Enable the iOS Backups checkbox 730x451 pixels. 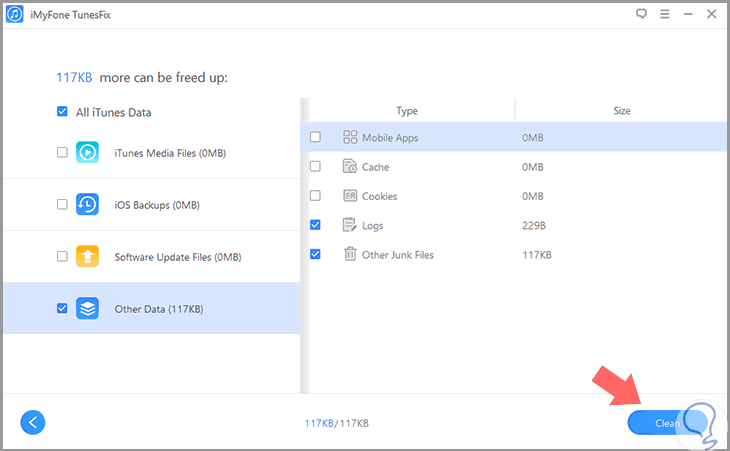(x=62, y=204)
